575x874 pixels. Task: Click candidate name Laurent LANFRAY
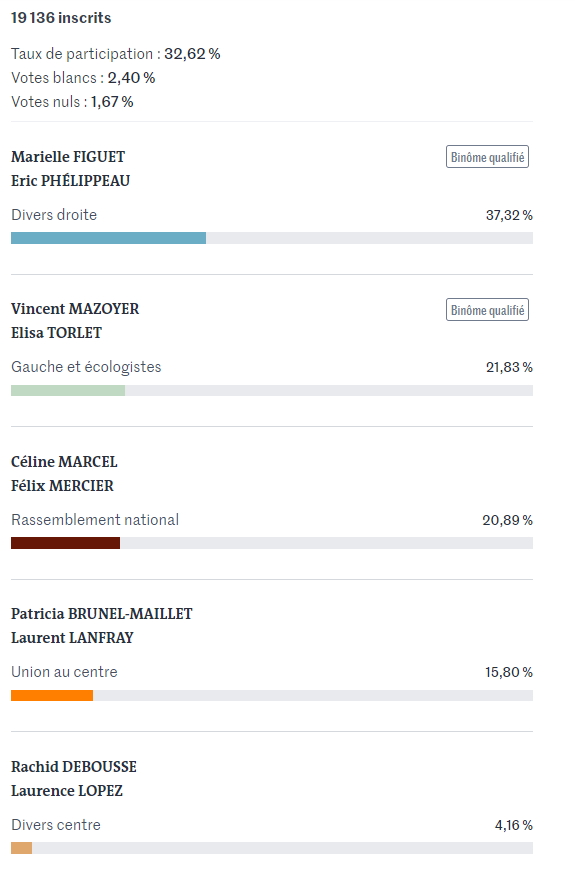pos(72,638)
